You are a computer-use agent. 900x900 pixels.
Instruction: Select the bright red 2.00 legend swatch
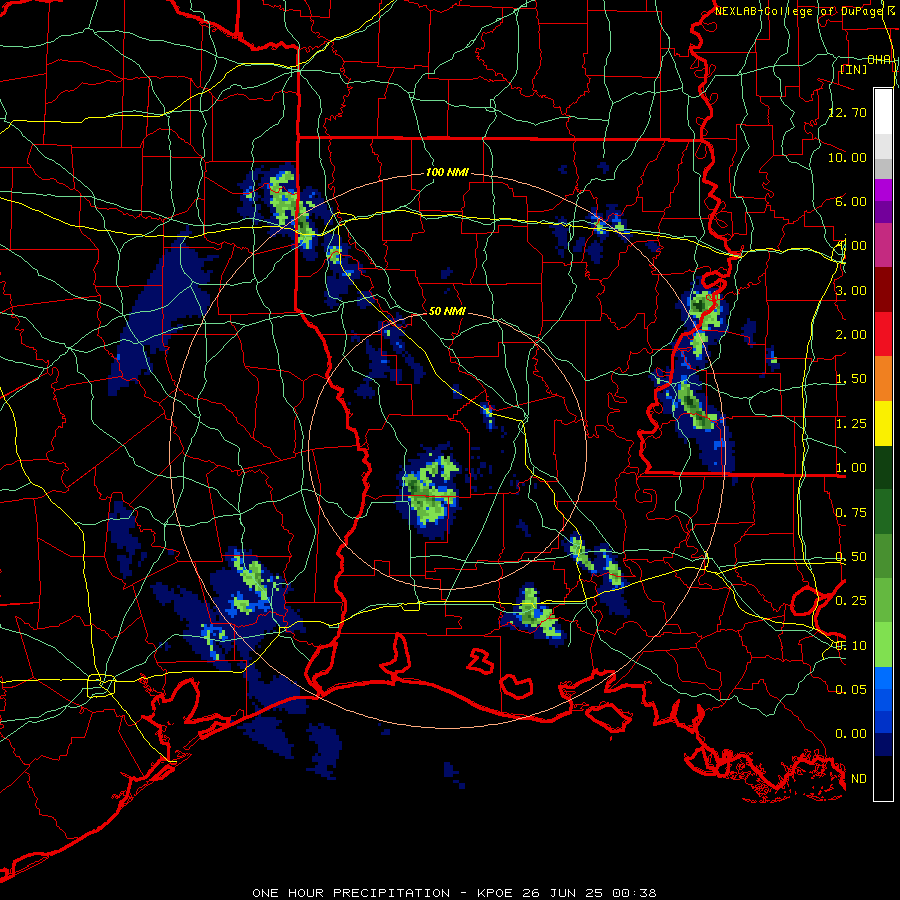883,334
